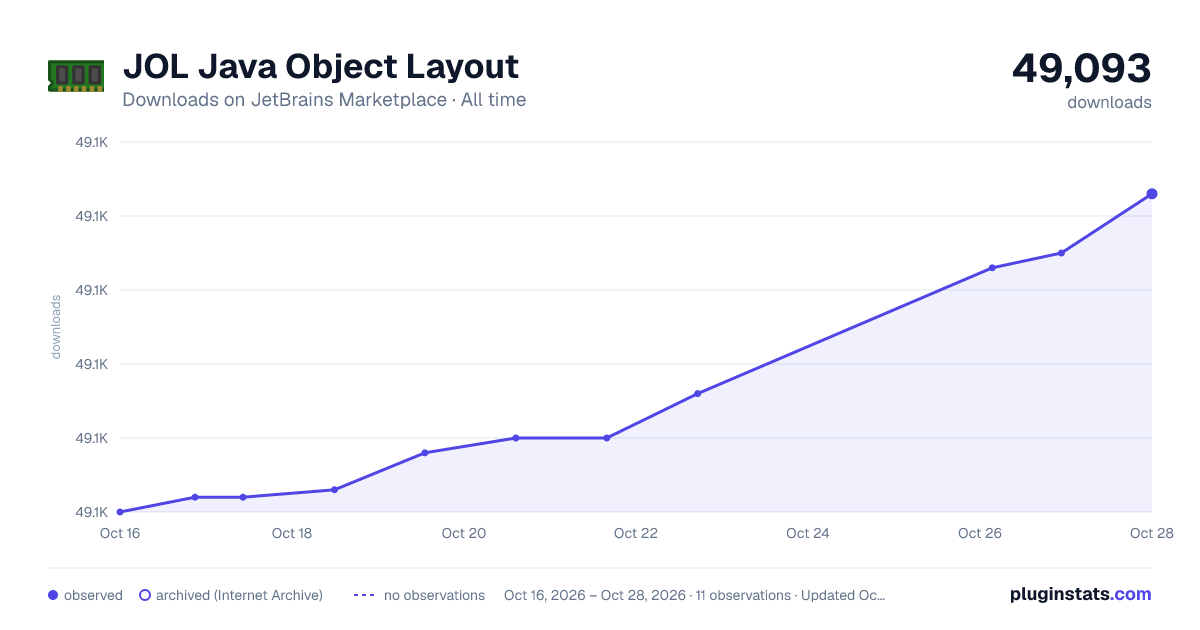Click the 'JOL Java Object Layout' title
1200x630 pixels.
pos(321,66)
